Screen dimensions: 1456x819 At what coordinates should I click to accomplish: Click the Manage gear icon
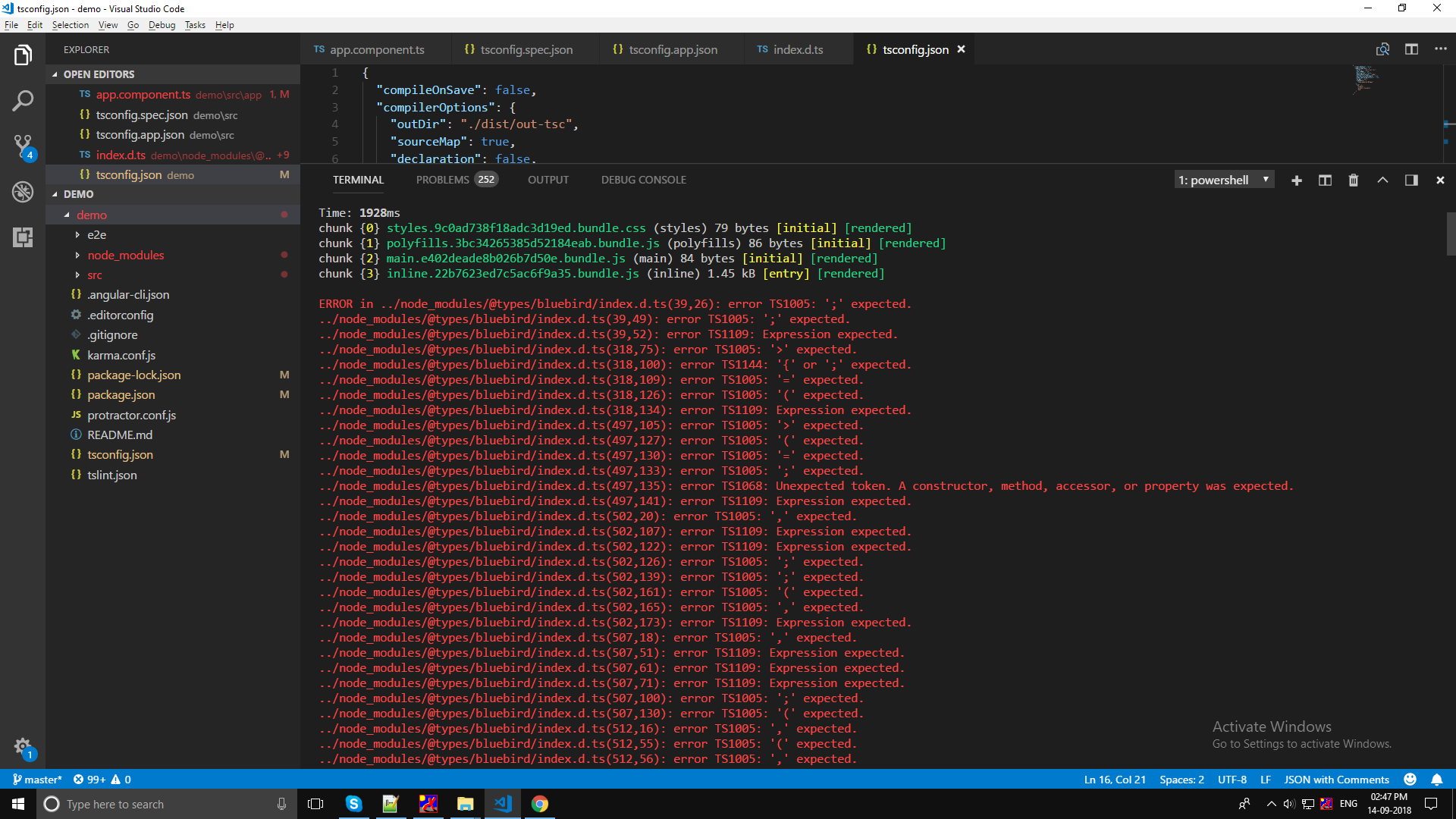(23, 747)
